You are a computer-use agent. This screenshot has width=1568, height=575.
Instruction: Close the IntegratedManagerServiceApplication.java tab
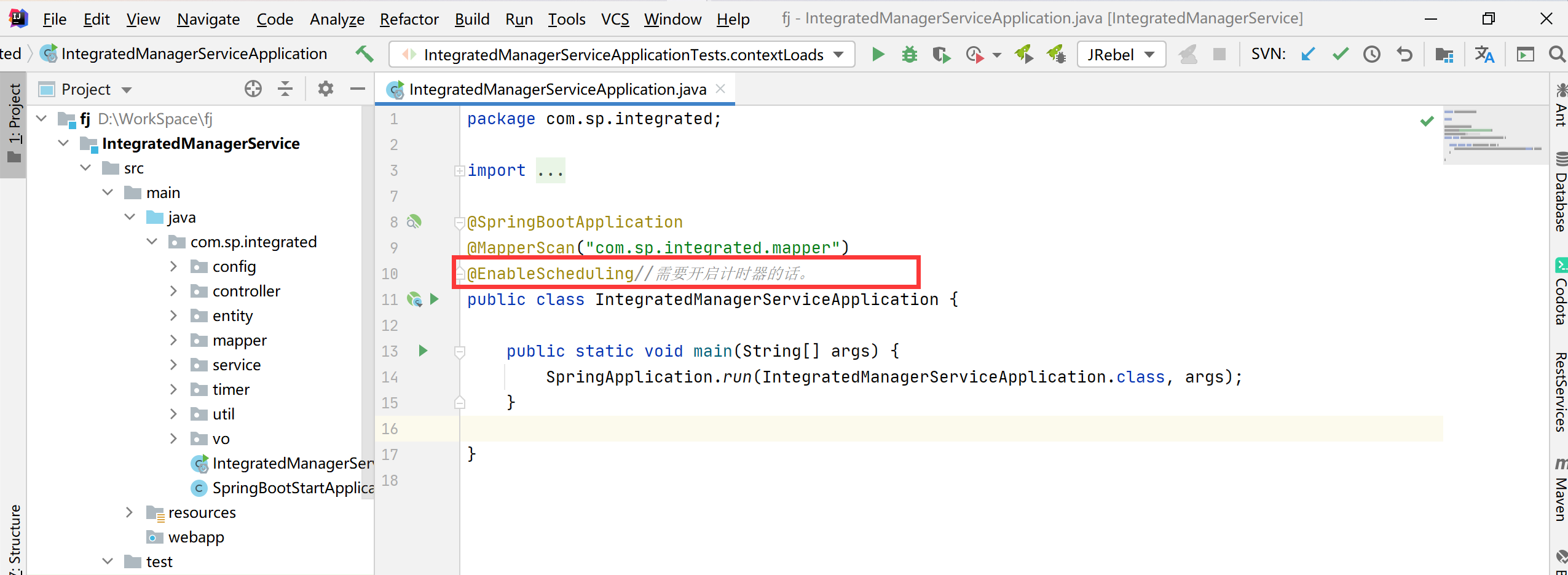point(721,89)
